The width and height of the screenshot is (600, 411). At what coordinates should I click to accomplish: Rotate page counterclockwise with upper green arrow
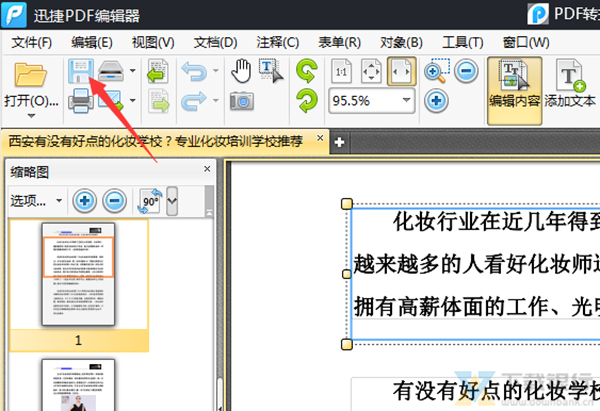tap(307, 71)
